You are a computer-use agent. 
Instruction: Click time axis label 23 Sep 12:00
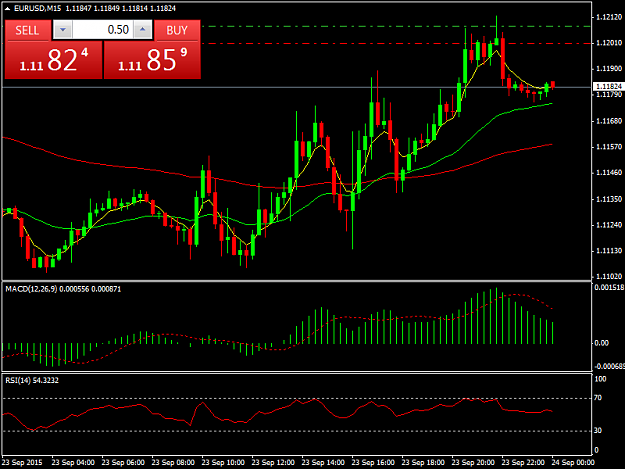[x=273, y=463]
